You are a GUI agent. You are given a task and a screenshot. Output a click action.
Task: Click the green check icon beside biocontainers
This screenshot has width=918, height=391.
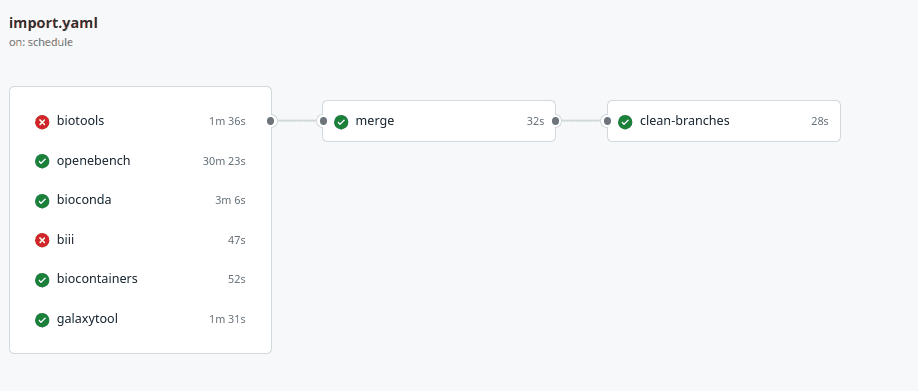click(42, 280)
